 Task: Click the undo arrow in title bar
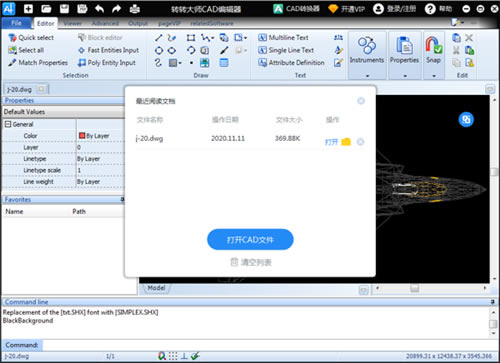[99, 9]
